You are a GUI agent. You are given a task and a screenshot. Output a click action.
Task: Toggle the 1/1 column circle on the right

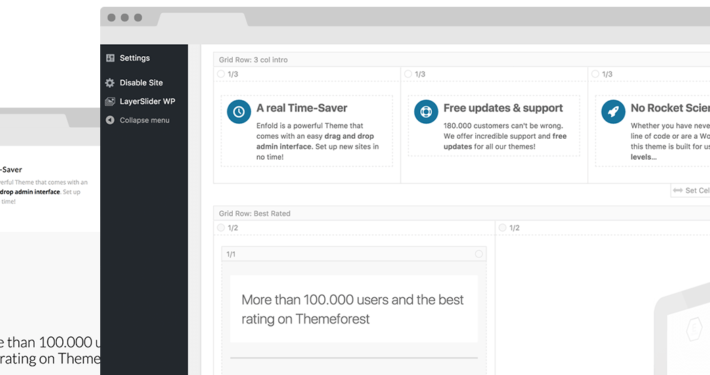click(479, 254)
